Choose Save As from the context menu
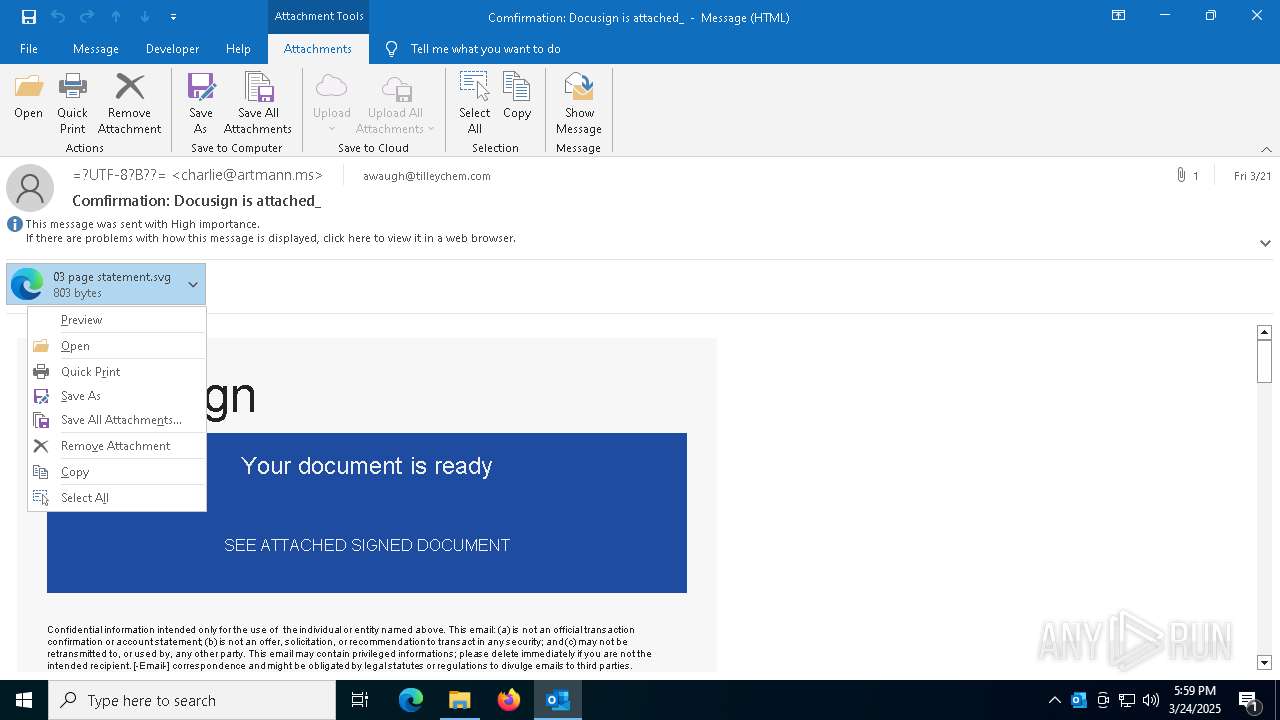Screen dimensions: 1280x720 coord(117,396)
